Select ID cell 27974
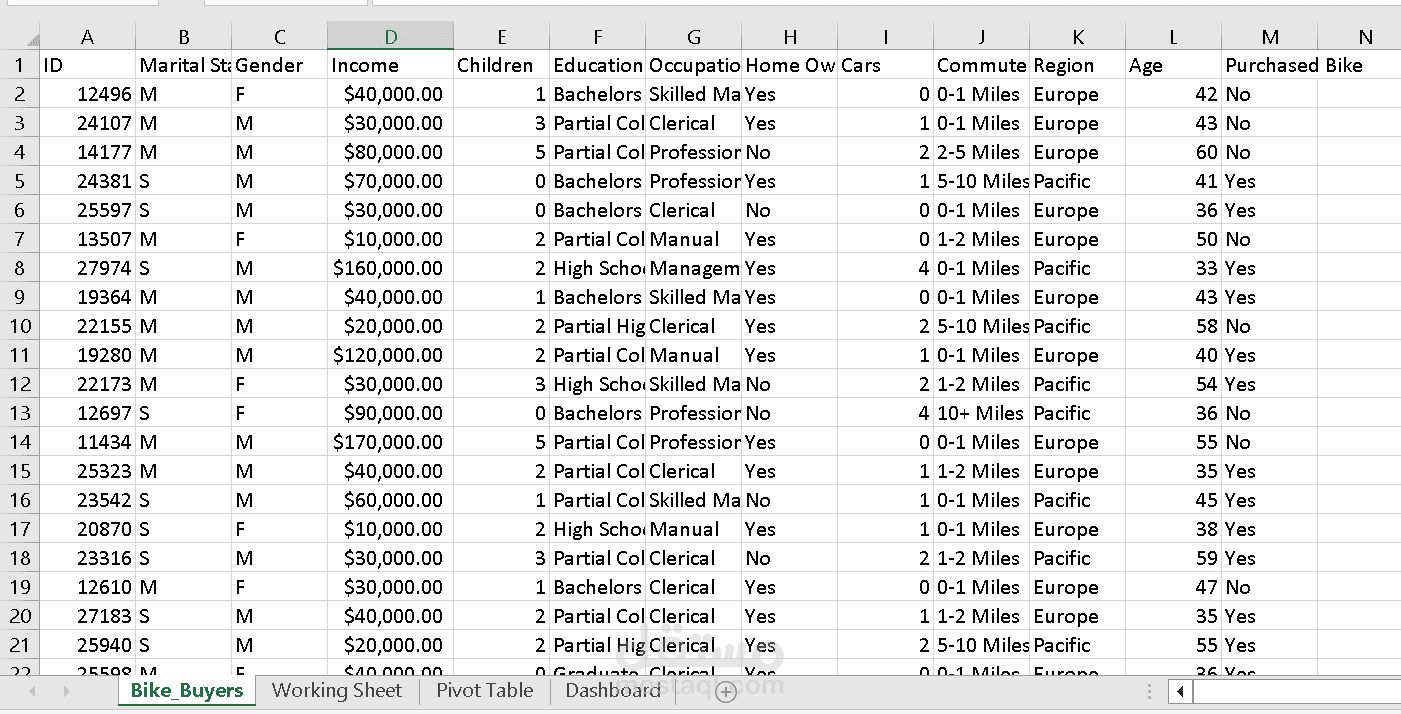The height and width of the screenshot is (714, 1401). click(88, 268)
